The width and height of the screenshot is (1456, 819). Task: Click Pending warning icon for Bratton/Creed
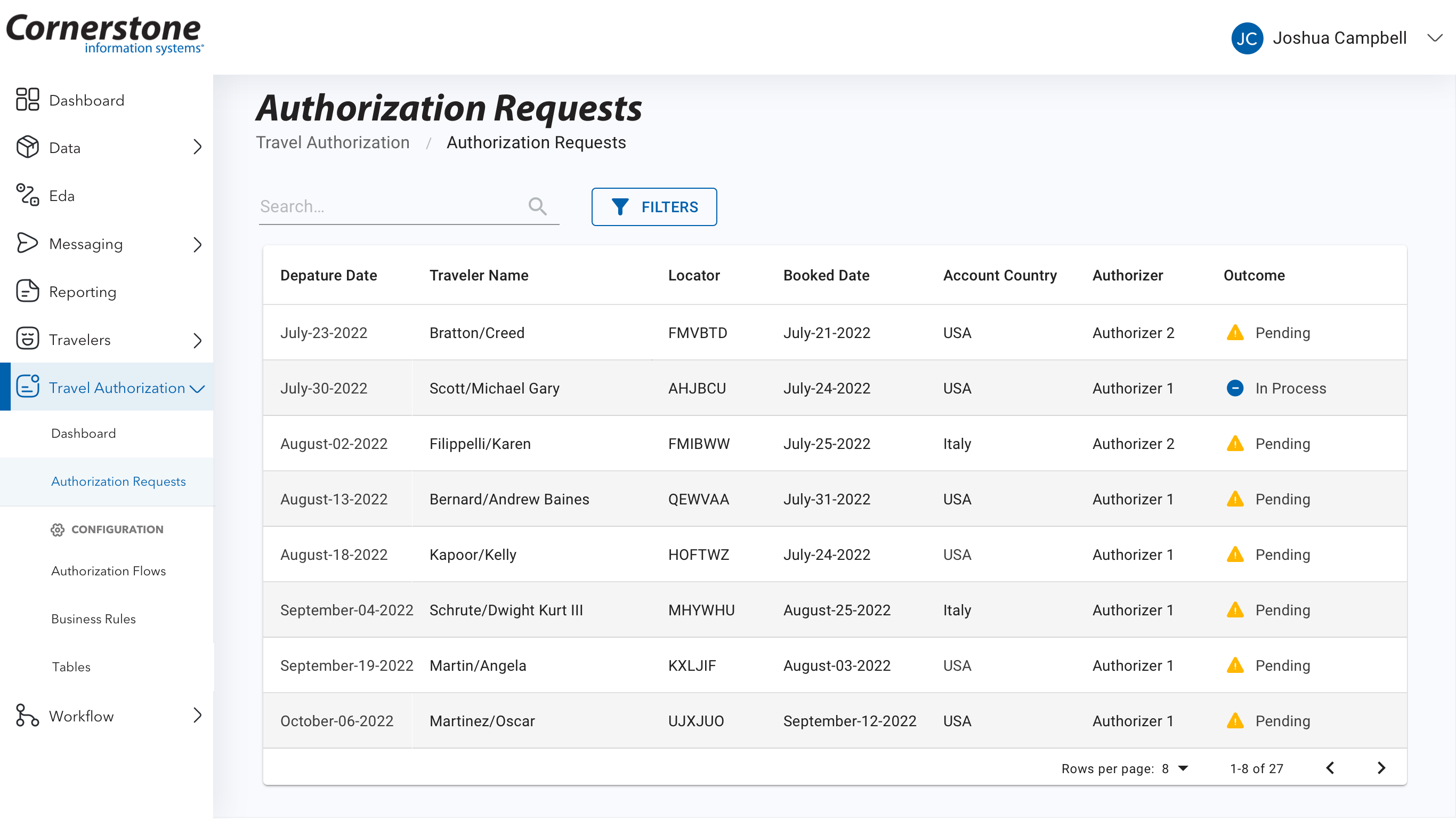[1234, 333]
